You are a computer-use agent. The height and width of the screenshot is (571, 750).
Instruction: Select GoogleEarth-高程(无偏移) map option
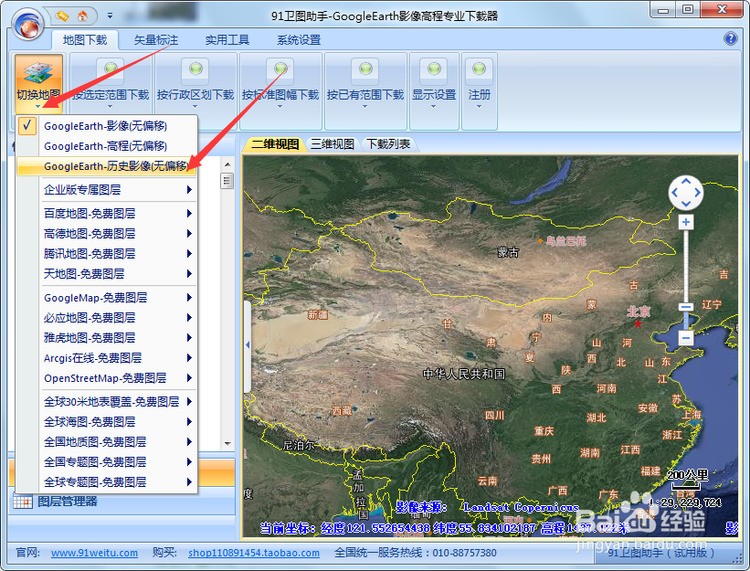click(107, 146)
